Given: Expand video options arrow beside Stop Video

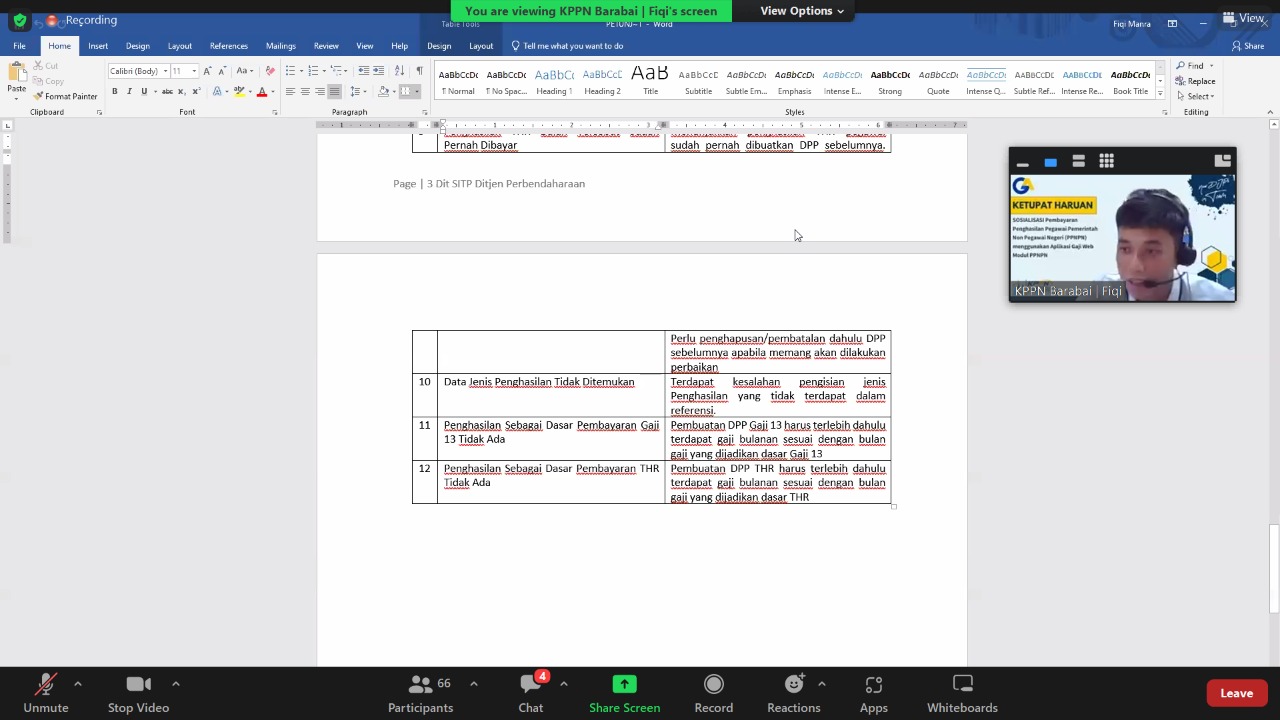Looking at the screenshot, I should (x=175, y=684).
